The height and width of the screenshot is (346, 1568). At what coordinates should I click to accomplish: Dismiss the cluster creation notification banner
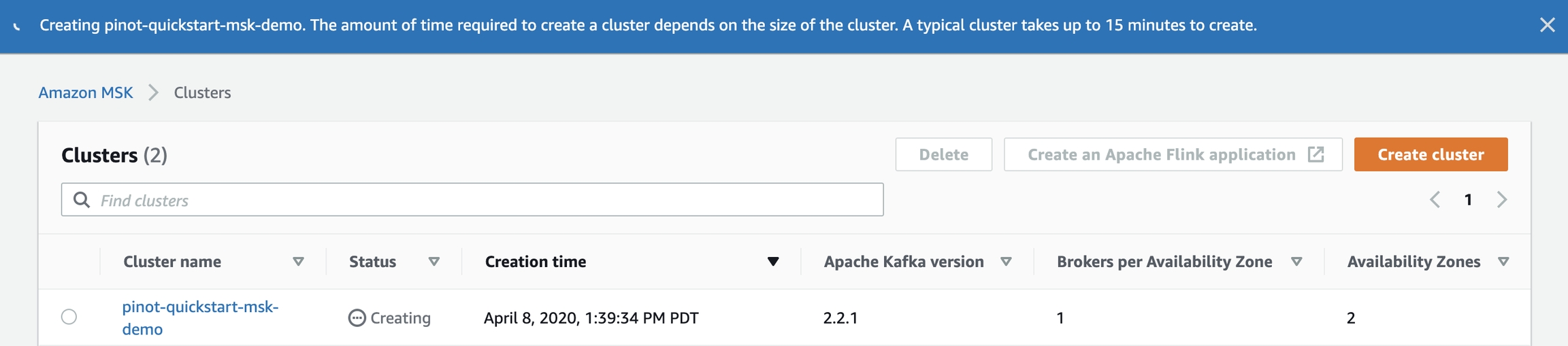click(x=1547, y=25)
